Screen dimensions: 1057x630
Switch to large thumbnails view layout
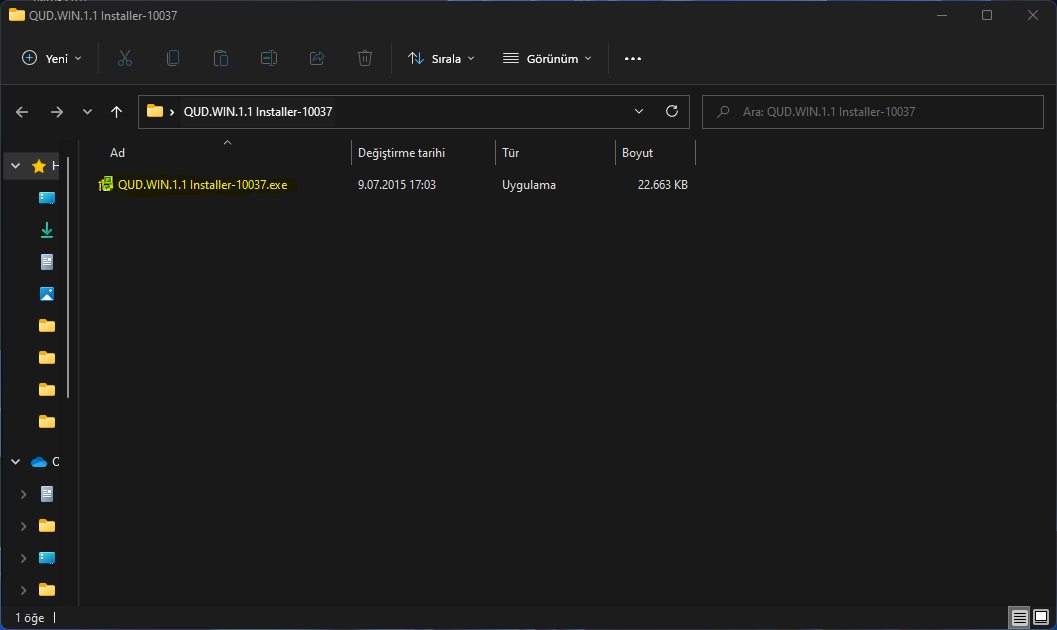(x=1040, y=617)
